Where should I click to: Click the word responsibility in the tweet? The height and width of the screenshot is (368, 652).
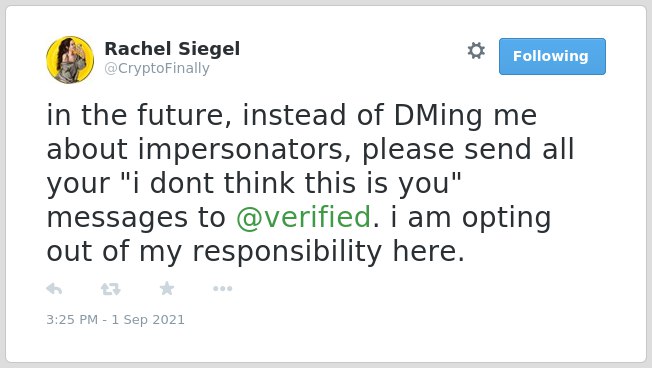pyautogui.click(x=286, y=252)
